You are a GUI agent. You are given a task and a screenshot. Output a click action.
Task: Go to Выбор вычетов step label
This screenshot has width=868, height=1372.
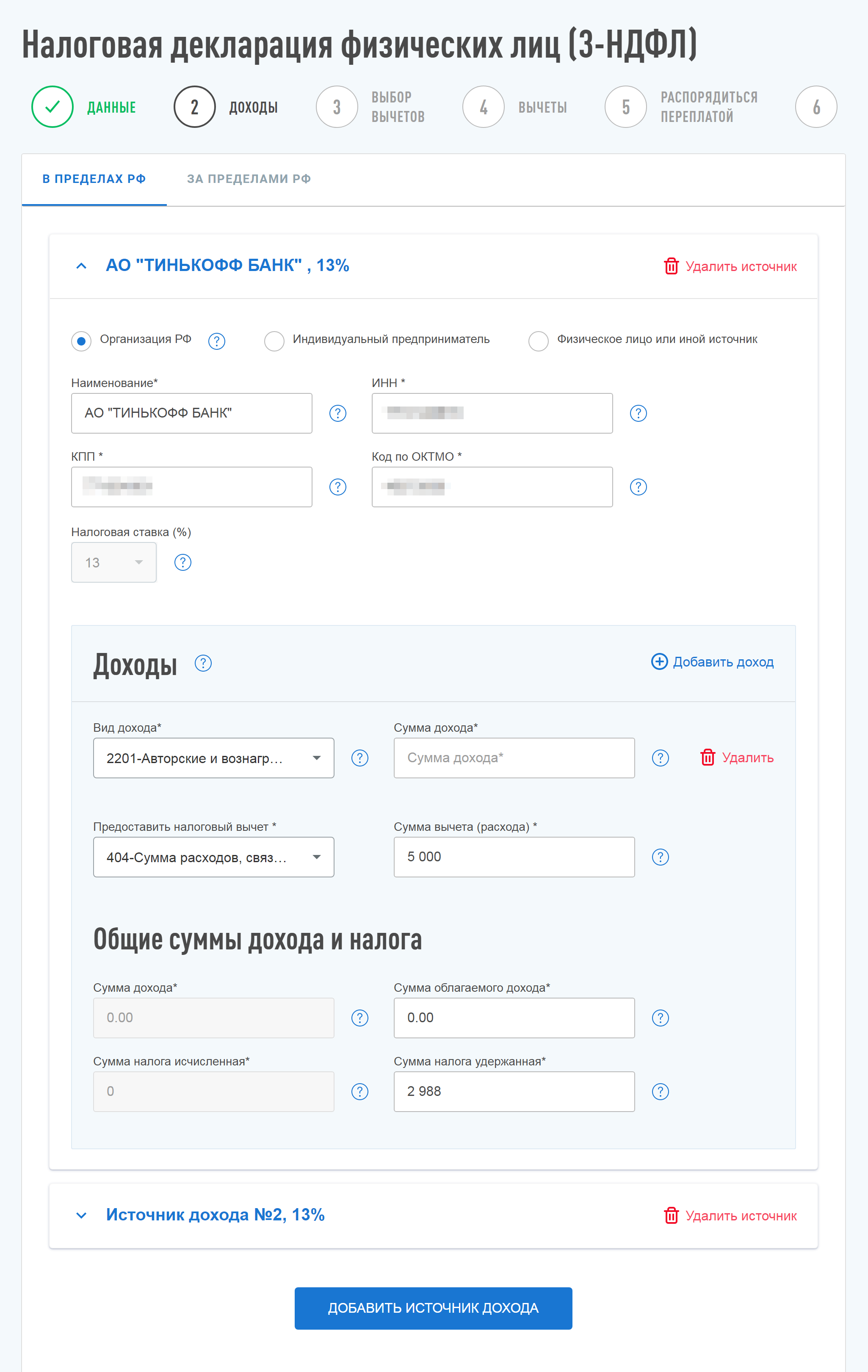point(398,107)
